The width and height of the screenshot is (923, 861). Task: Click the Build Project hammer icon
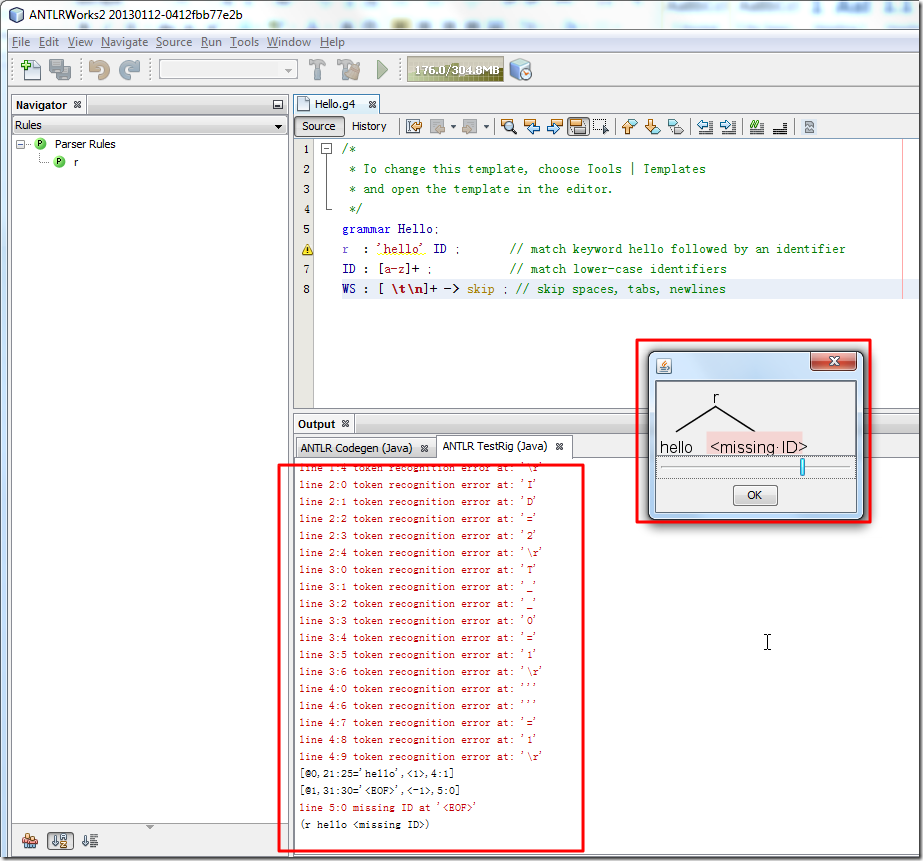point(317,70)
